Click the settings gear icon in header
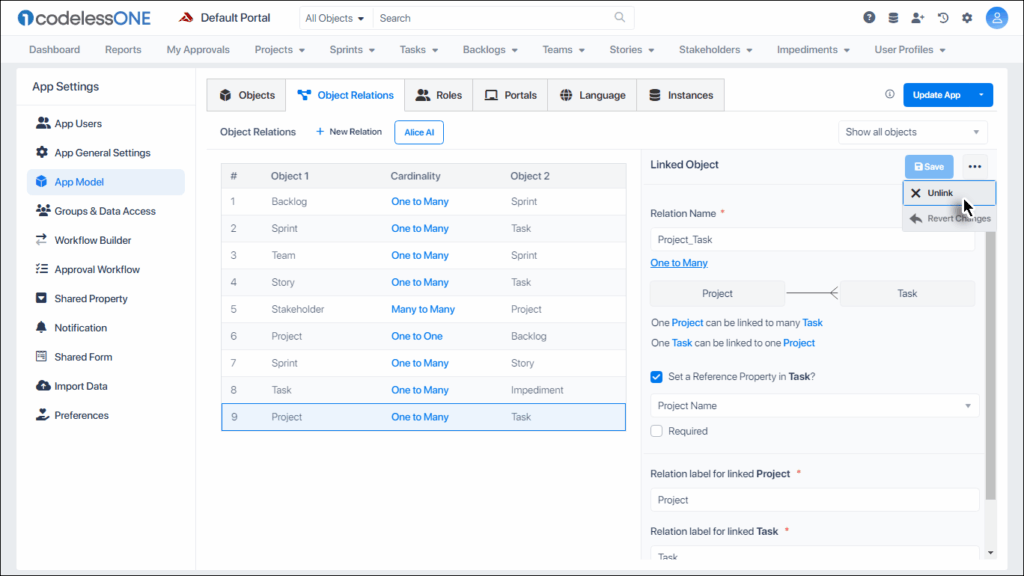1024x576 pixels. coord(967,18)
